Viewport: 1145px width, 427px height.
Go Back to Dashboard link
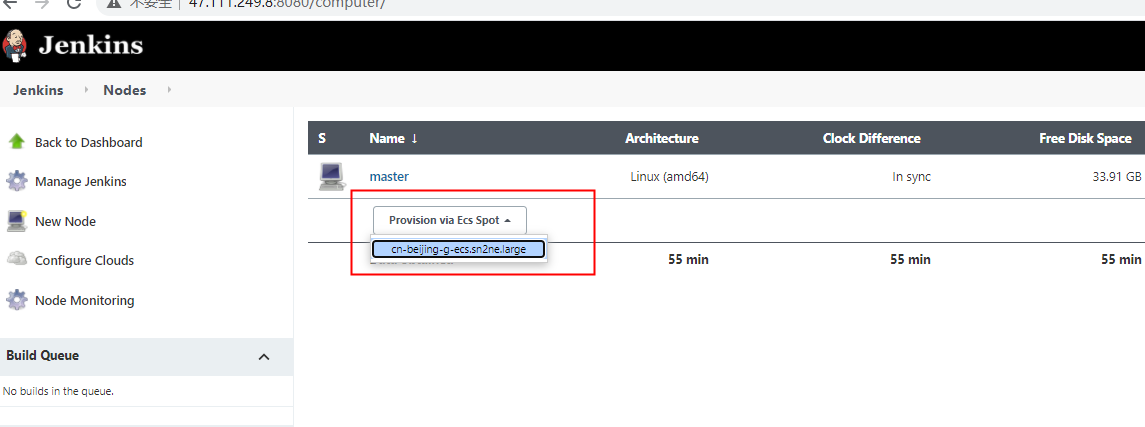click(88, 142)
